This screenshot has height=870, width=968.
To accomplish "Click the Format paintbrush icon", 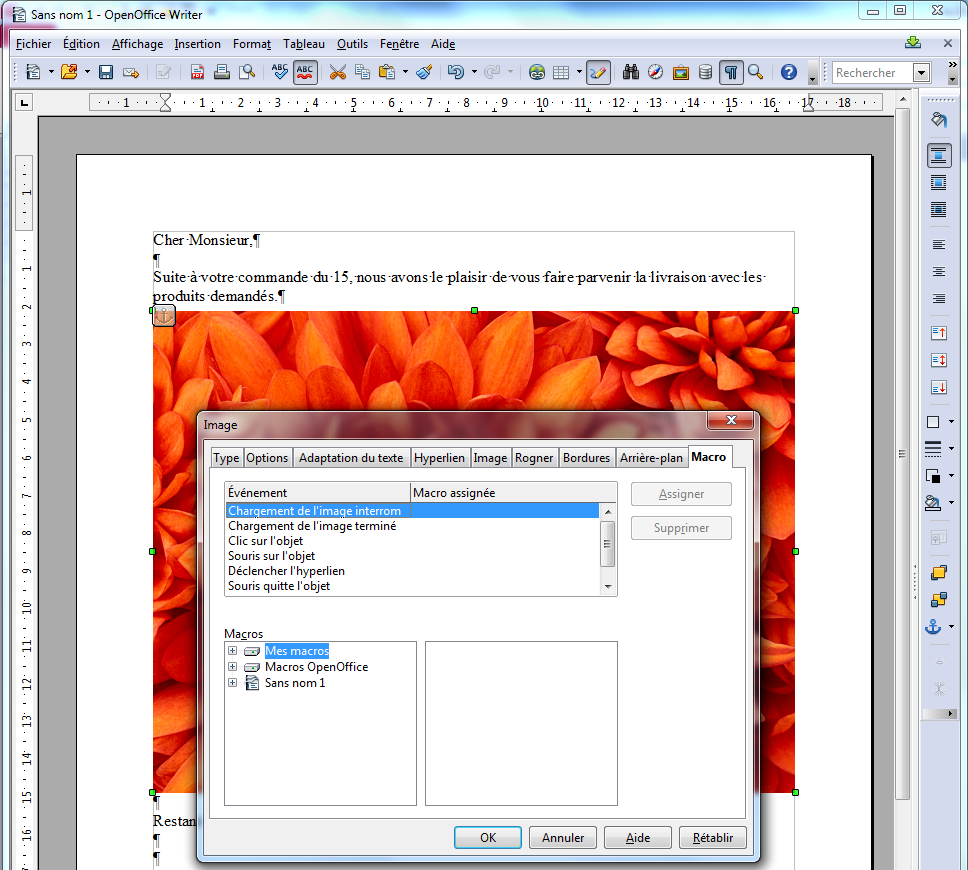I will (424, 72).
